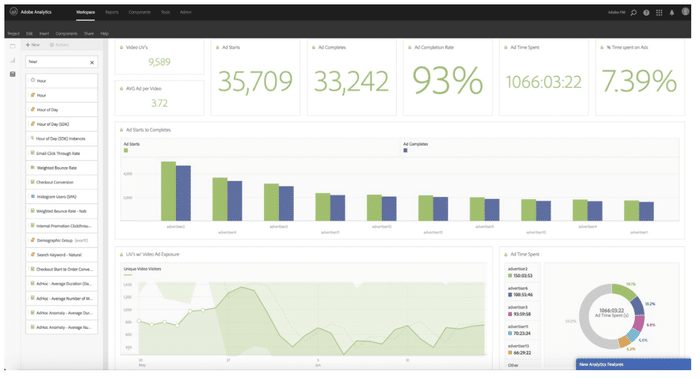
Task: Click the blue Ad Completes legend swatch
Action: click(405, 150)
